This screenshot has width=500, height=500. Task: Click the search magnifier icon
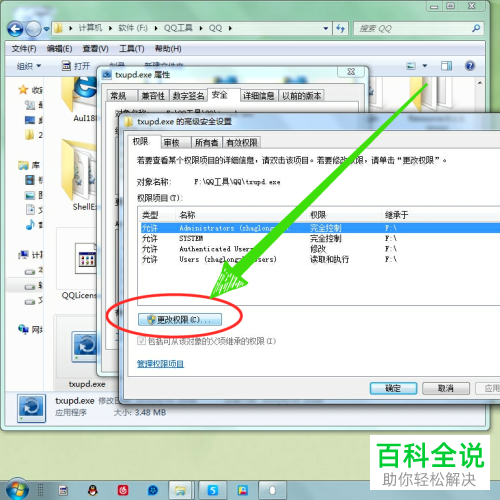point(476,28)
